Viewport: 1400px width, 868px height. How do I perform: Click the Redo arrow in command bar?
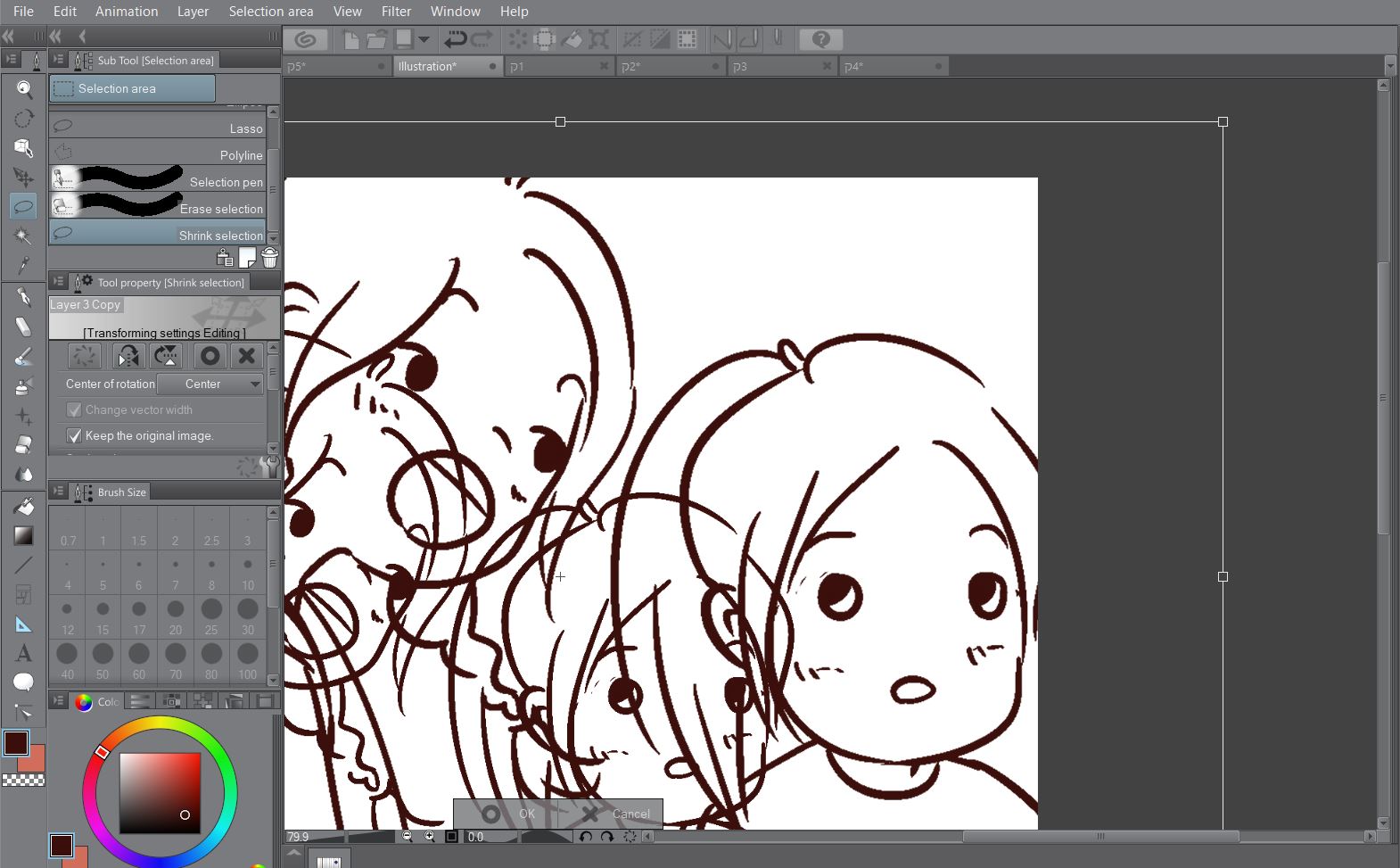[x=482, y=39]
